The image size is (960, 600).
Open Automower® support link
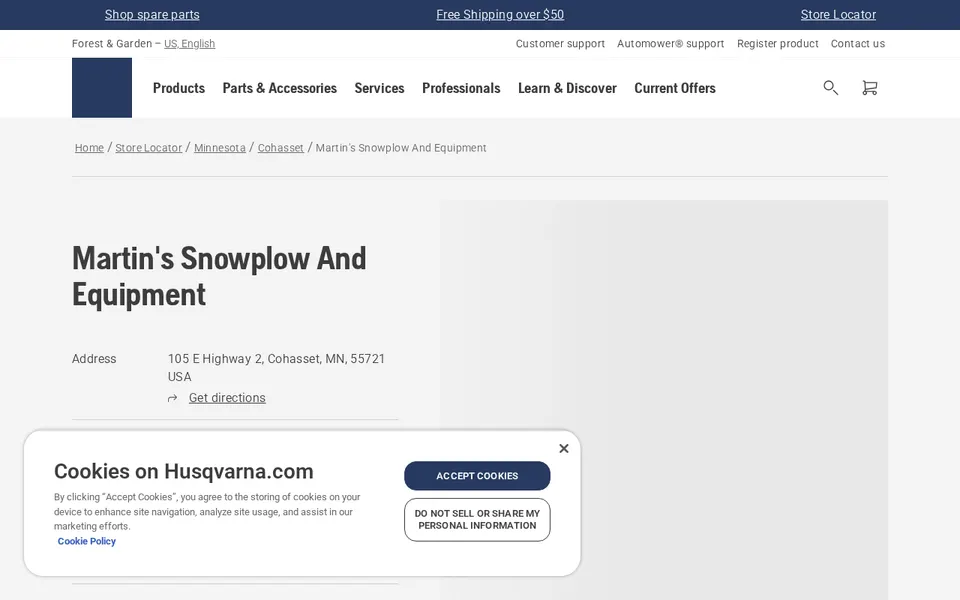[670, 43]
